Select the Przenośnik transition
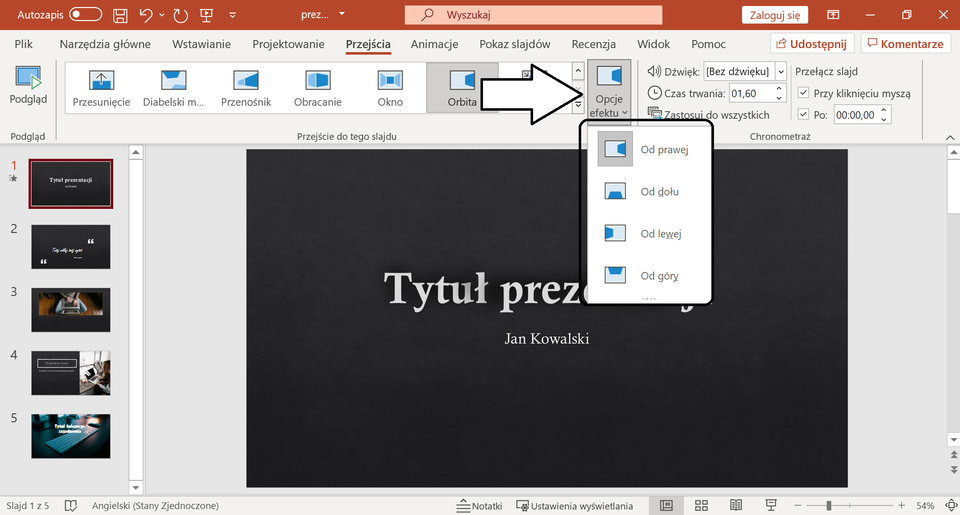Image resolution: width=960 pixels, height=515 pixels. (x=246, y=88)
